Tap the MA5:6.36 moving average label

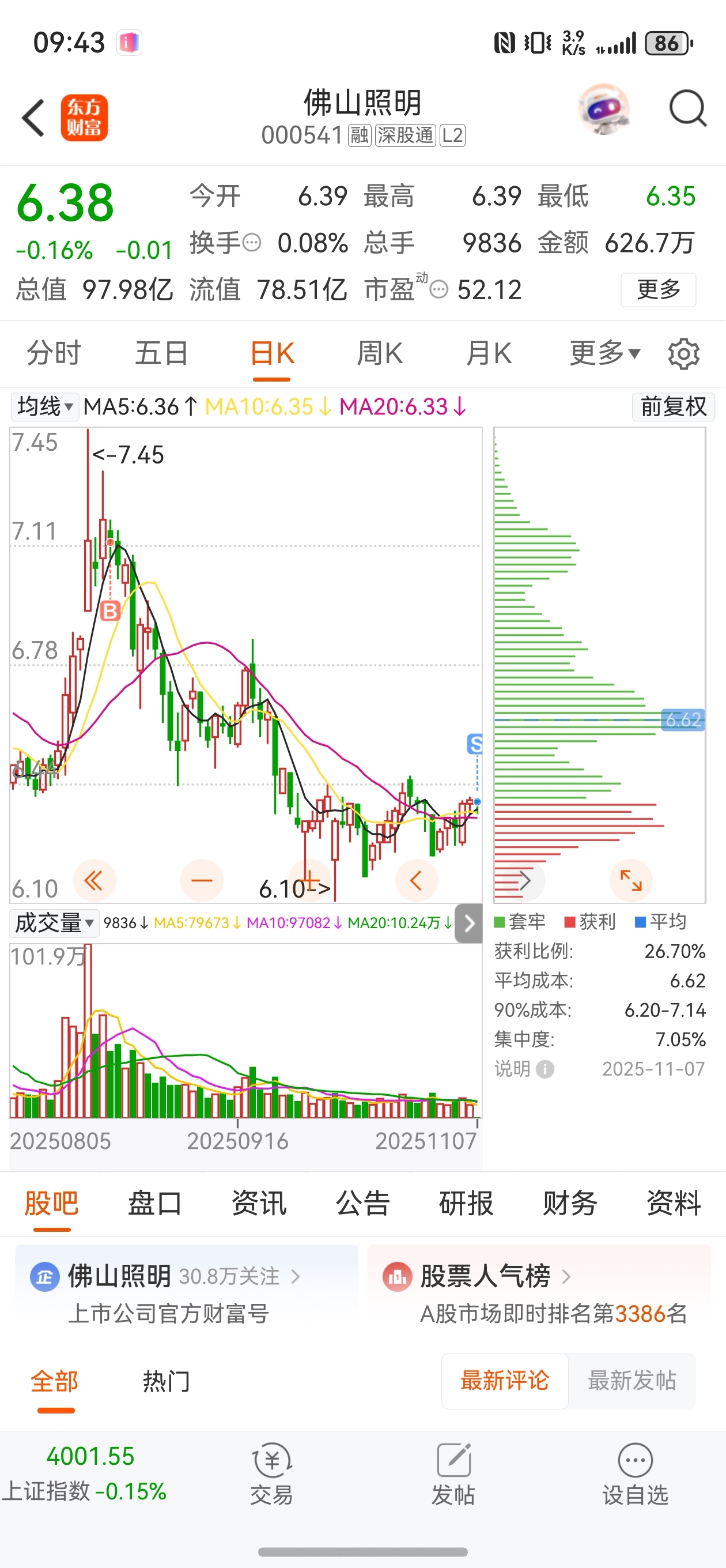140,406
